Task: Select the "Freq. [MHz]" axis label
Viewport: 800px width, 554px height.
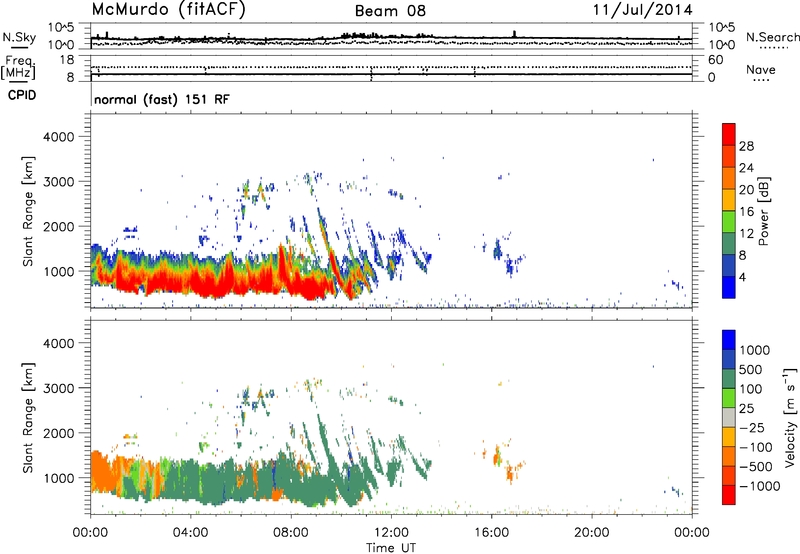Action: click(x=18, y=67)
